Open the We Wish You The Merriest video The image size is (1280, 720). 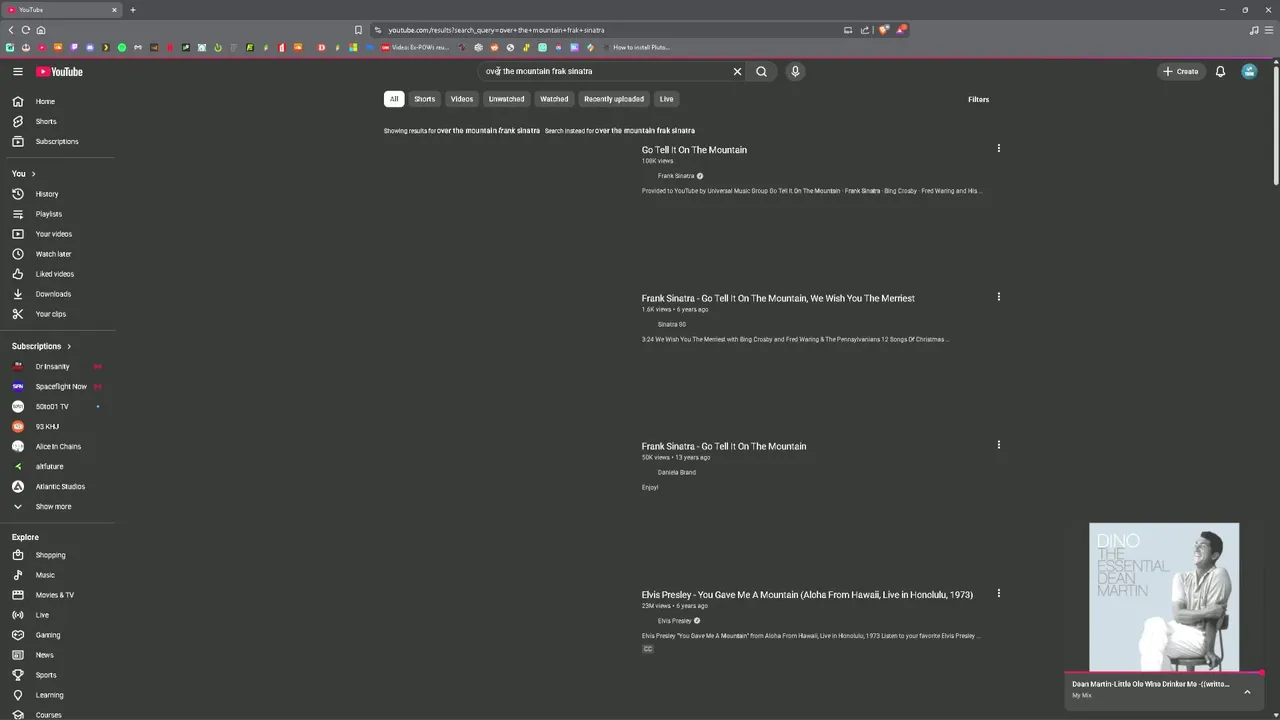(x=778, y=298)
